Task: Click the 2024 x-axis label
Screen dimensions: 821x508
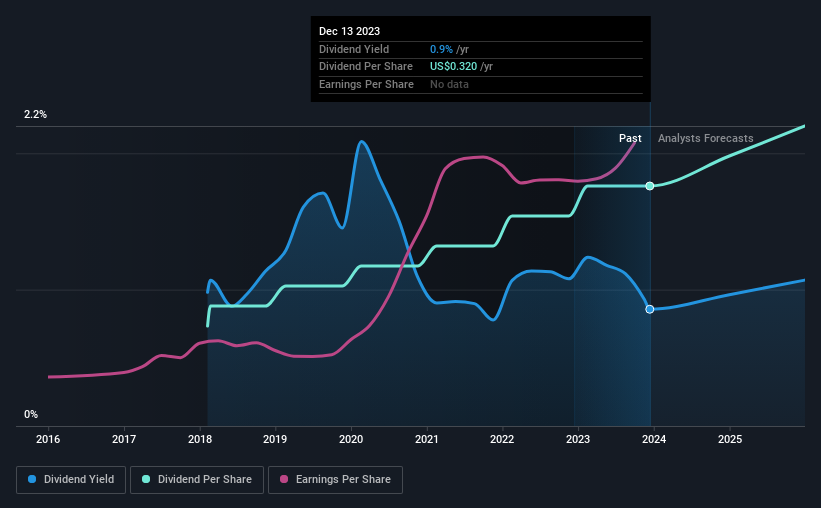Action: point(654,439)
